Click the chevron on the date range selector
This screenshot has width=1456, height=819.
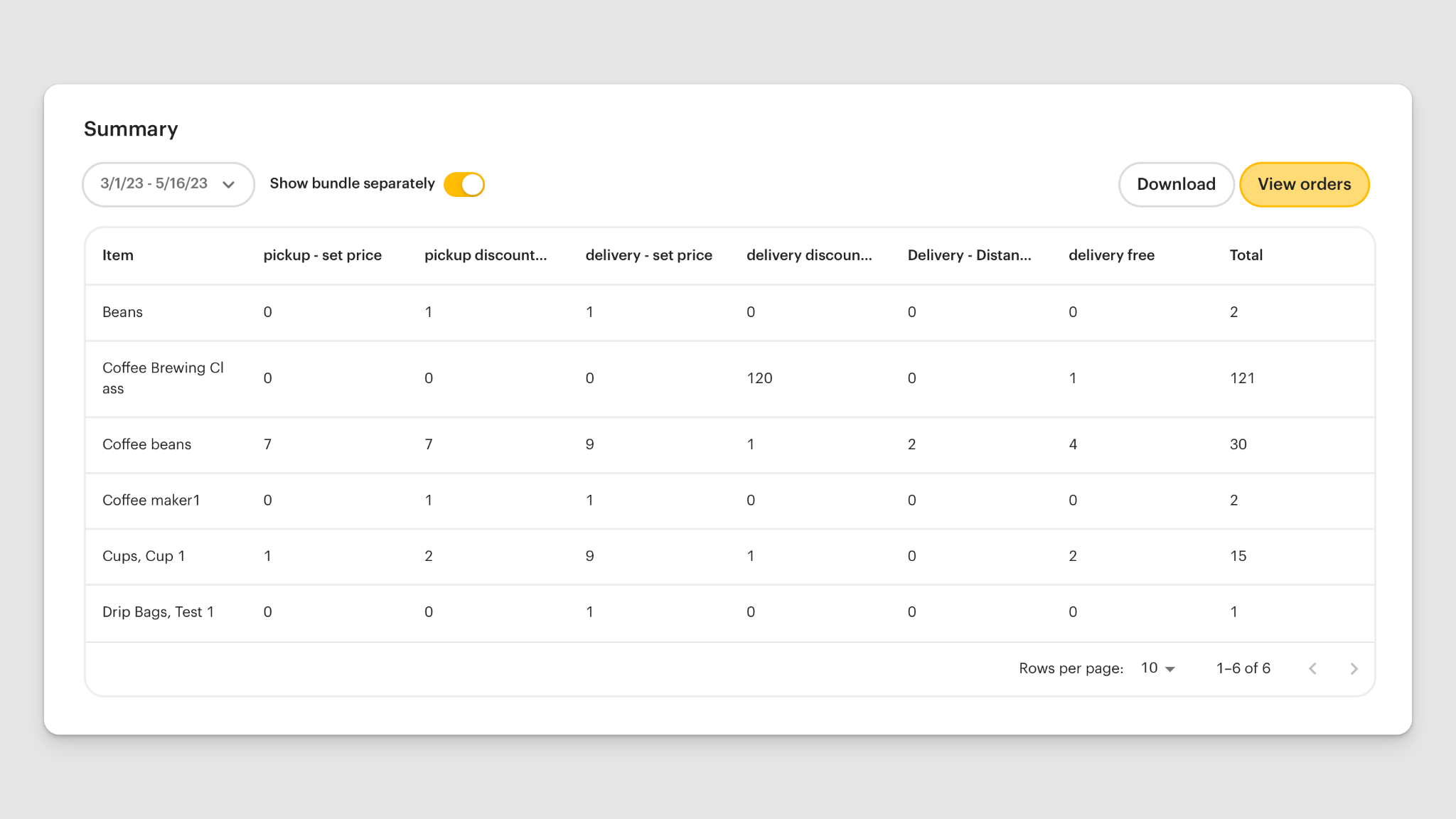coord(229,184)
